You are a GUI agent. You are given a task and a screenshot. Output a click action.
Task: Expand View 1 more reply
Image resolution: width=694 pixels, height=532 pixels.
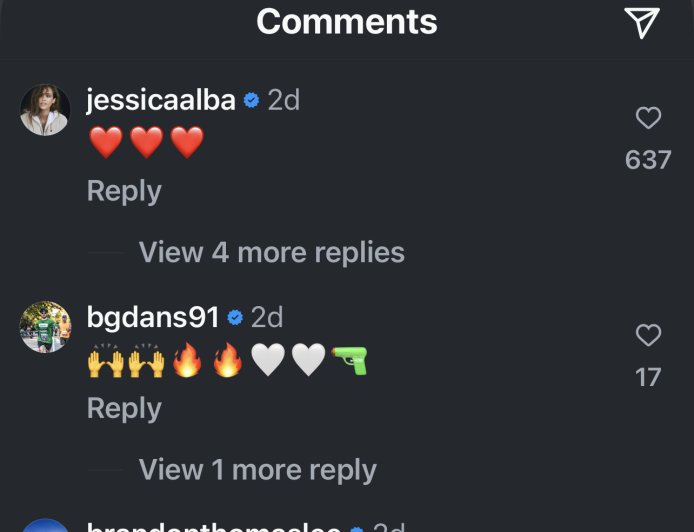(x=258, y=470)
